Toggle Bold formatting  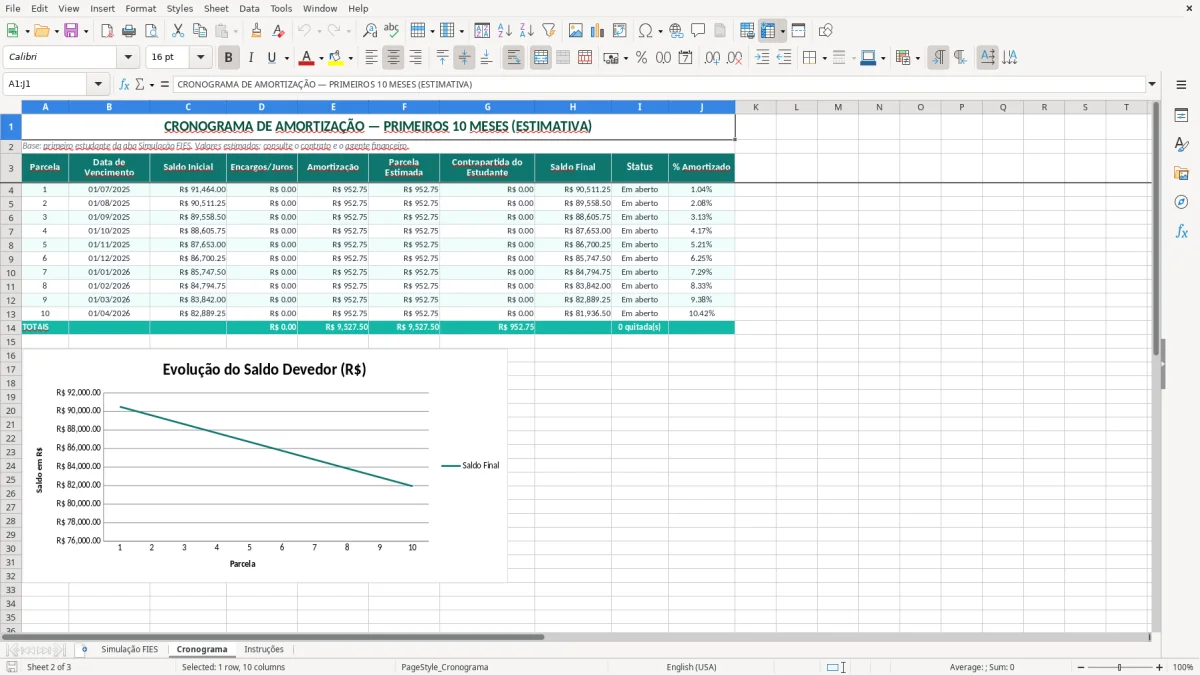[228, 58]
